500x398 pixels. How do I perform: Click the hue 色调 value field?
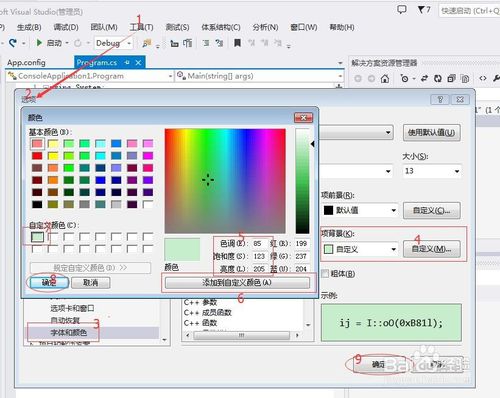tap(259, 243)
